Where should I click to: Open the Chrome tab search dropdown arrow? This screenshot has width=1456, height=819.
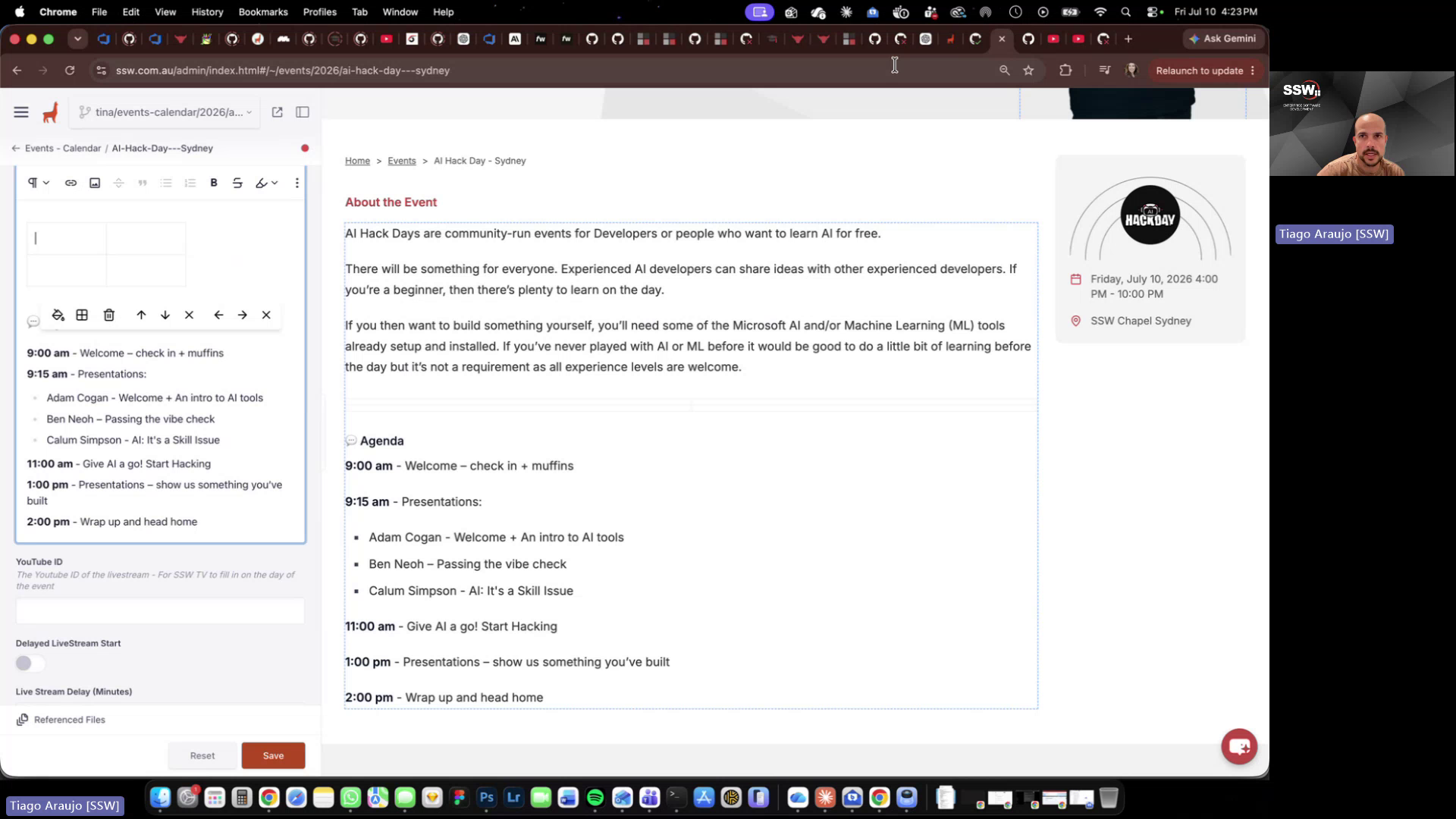pyautogui.click(x=77, y=39)
